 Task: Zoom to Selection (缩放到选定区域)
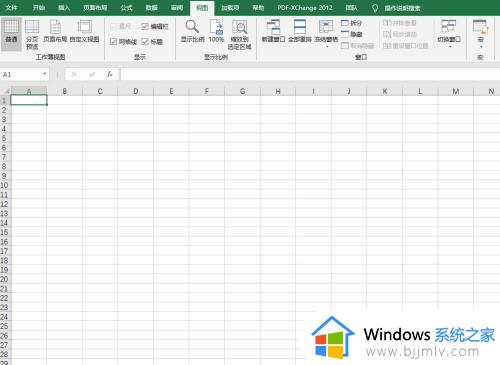pos(239,34)
